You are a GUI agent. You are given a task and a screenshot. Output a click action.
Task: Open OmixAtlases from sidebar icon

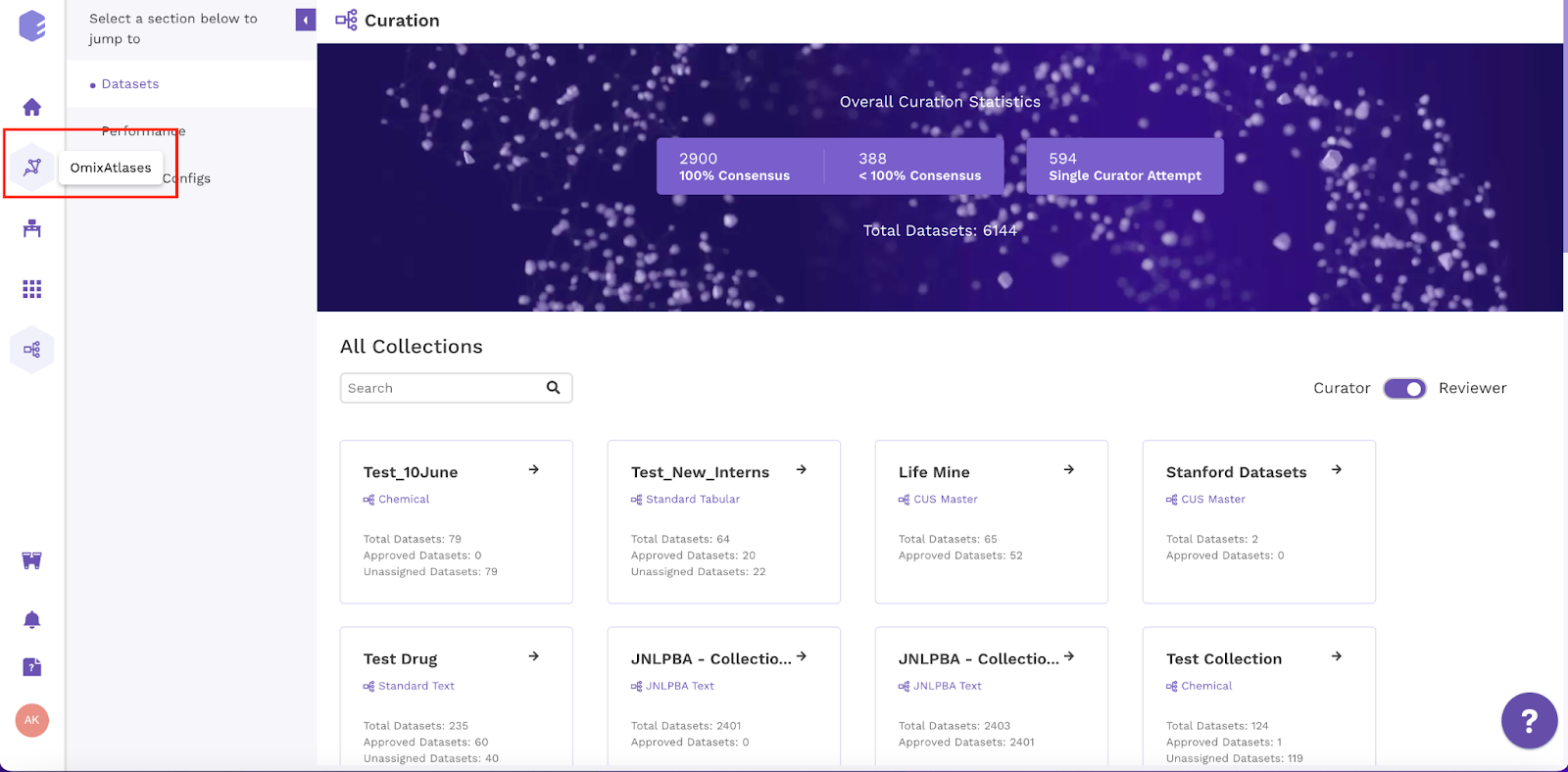[32, 167]
